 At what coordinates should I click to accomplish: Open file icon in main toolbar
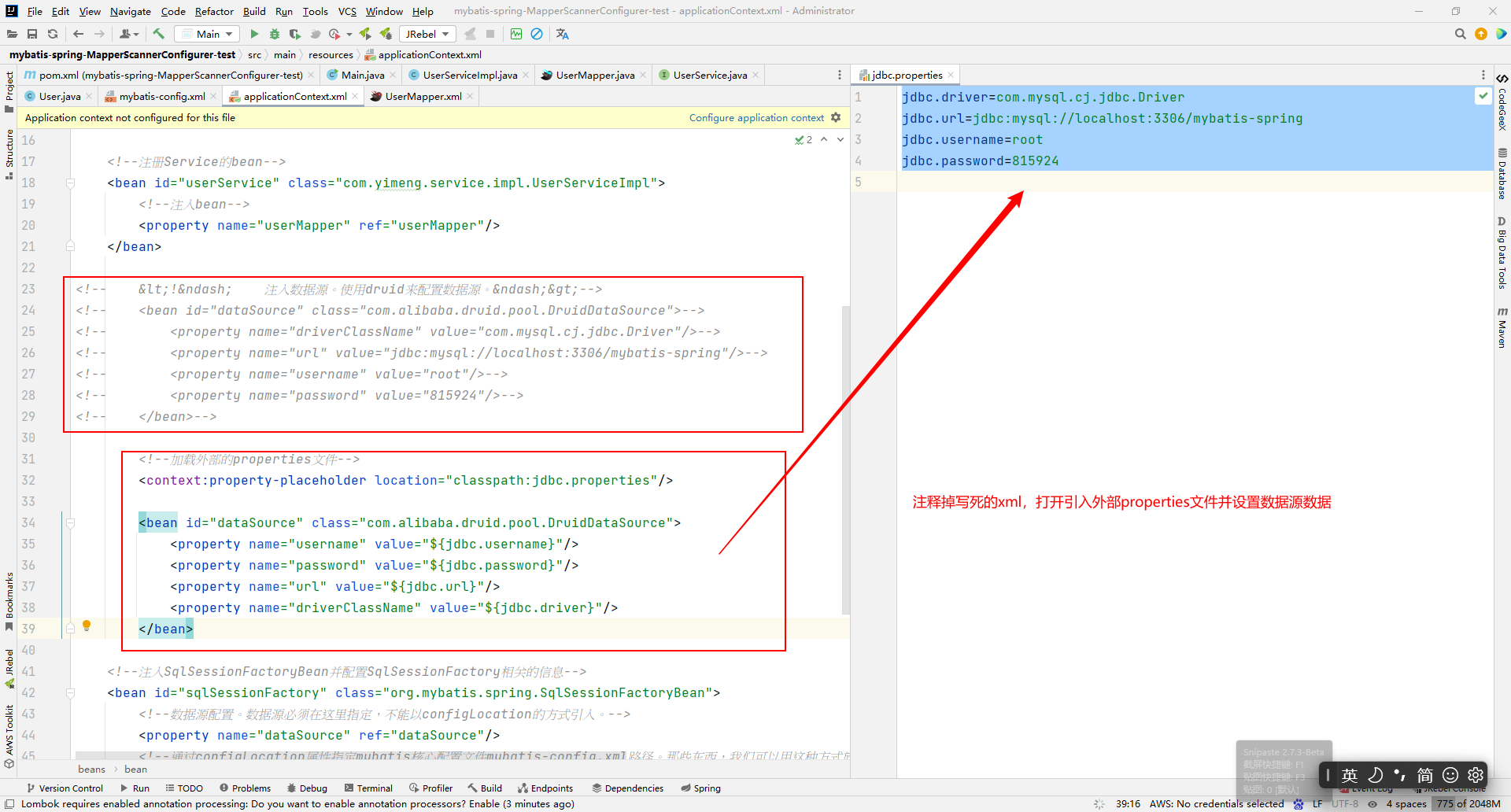tap(12, 34)
